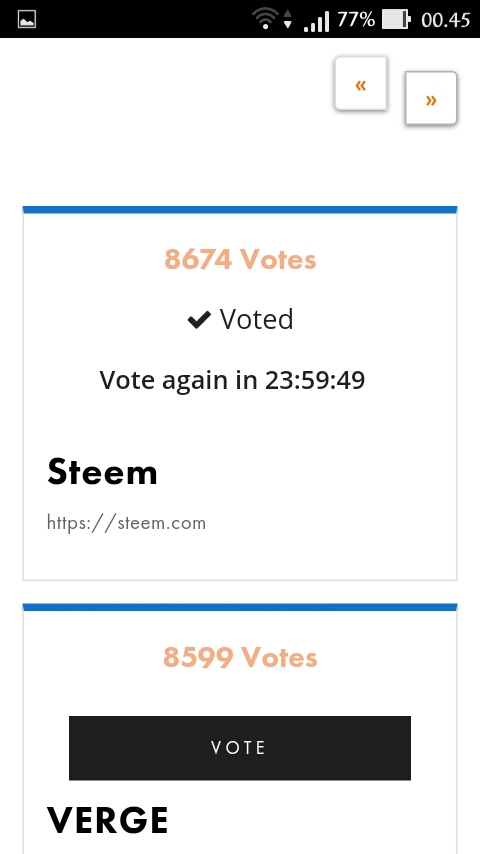This screenshot has height=854, width=480.
Task: Tap the 00.45 clock in status bar
Action: point(446,20)
